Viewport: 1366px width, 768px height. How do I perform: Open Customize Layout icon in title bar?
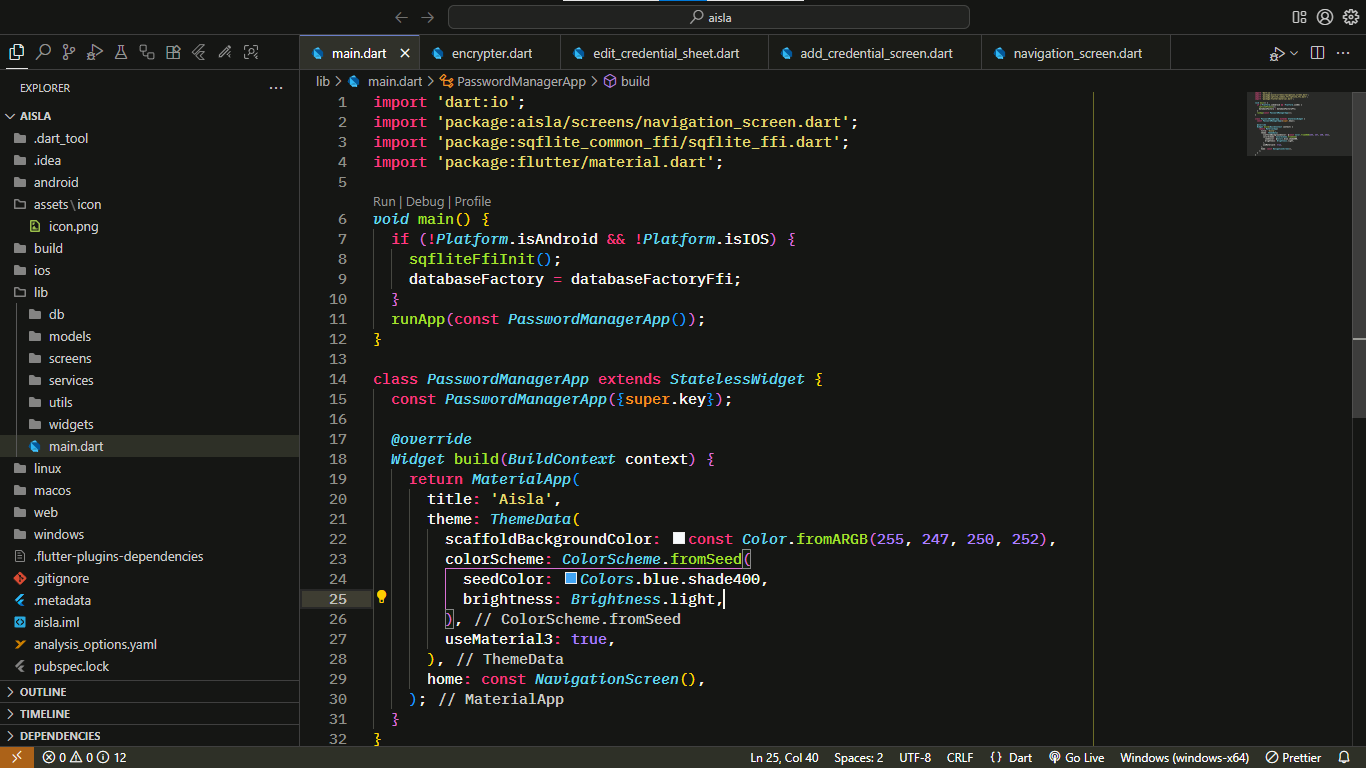click(x=1299, y=17)
